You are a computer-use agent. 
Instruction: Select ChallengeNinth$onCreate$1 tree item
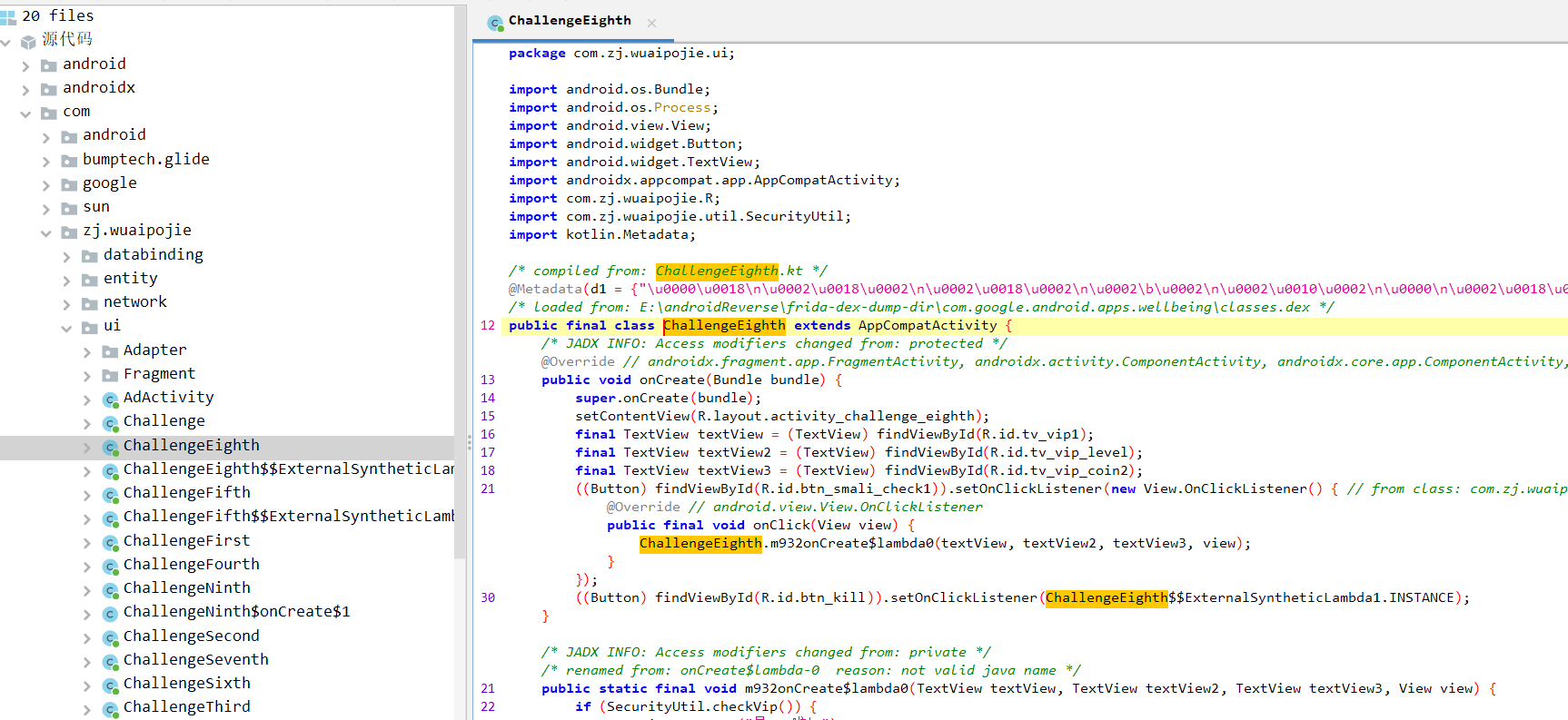(x=236, y=612)
